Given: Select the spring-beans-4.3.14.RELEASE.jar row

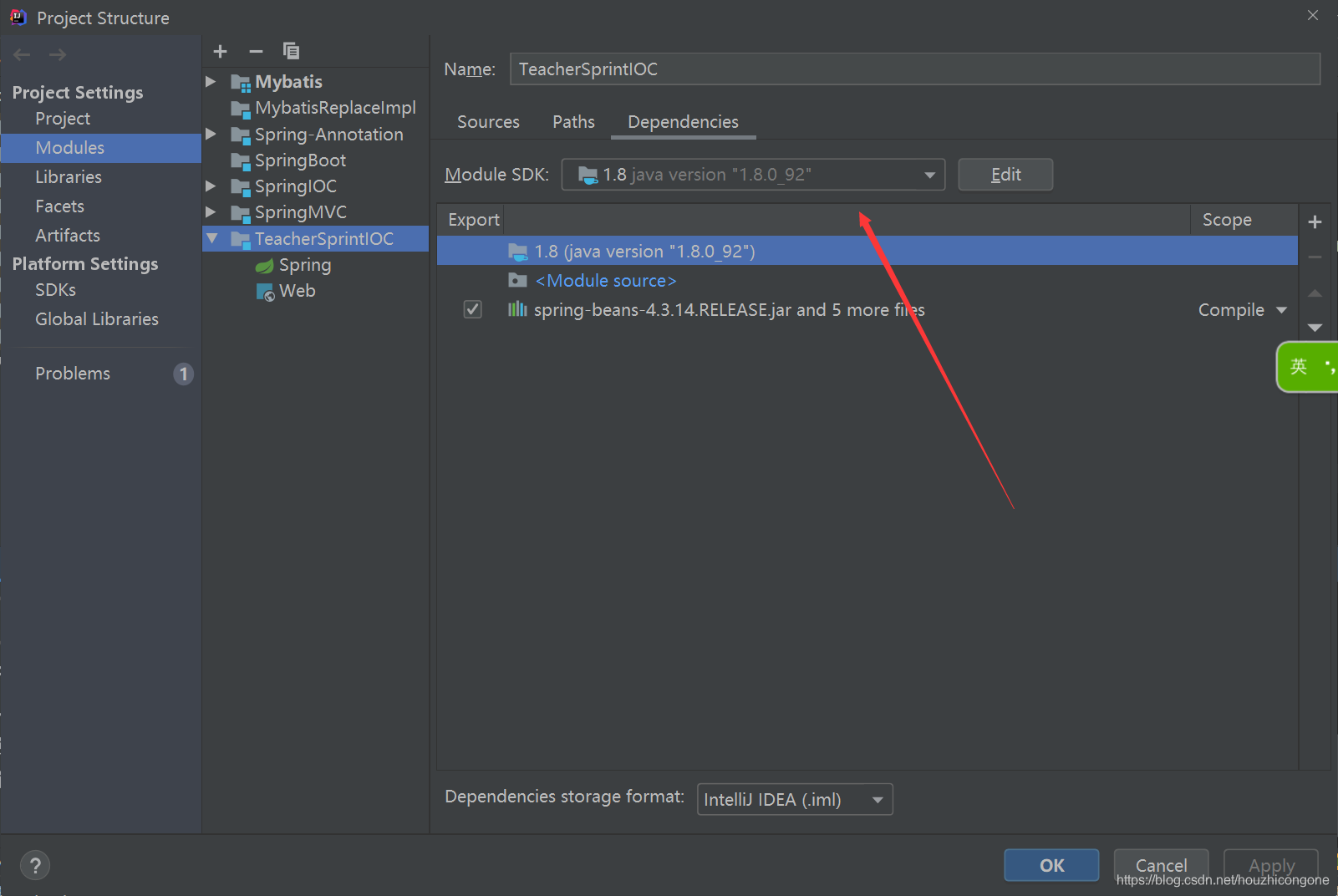Looking at the screenshot, I should 867,310.
